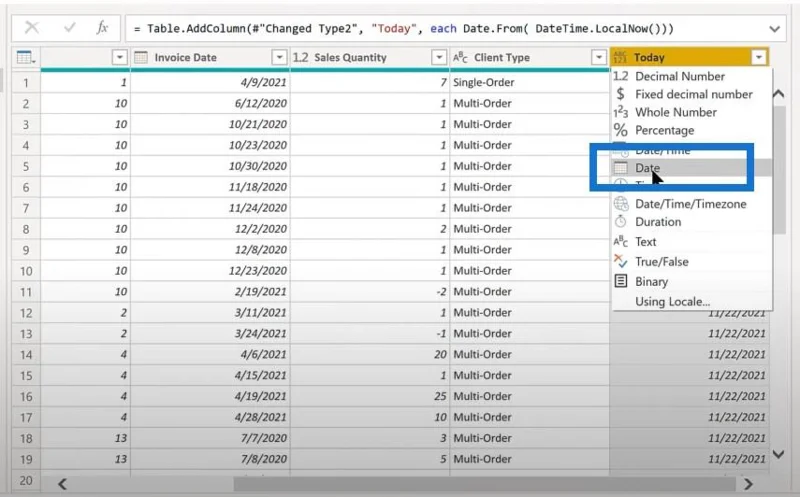
Task: Expand the formula bar with the chevron
Action: click(774, 29)
